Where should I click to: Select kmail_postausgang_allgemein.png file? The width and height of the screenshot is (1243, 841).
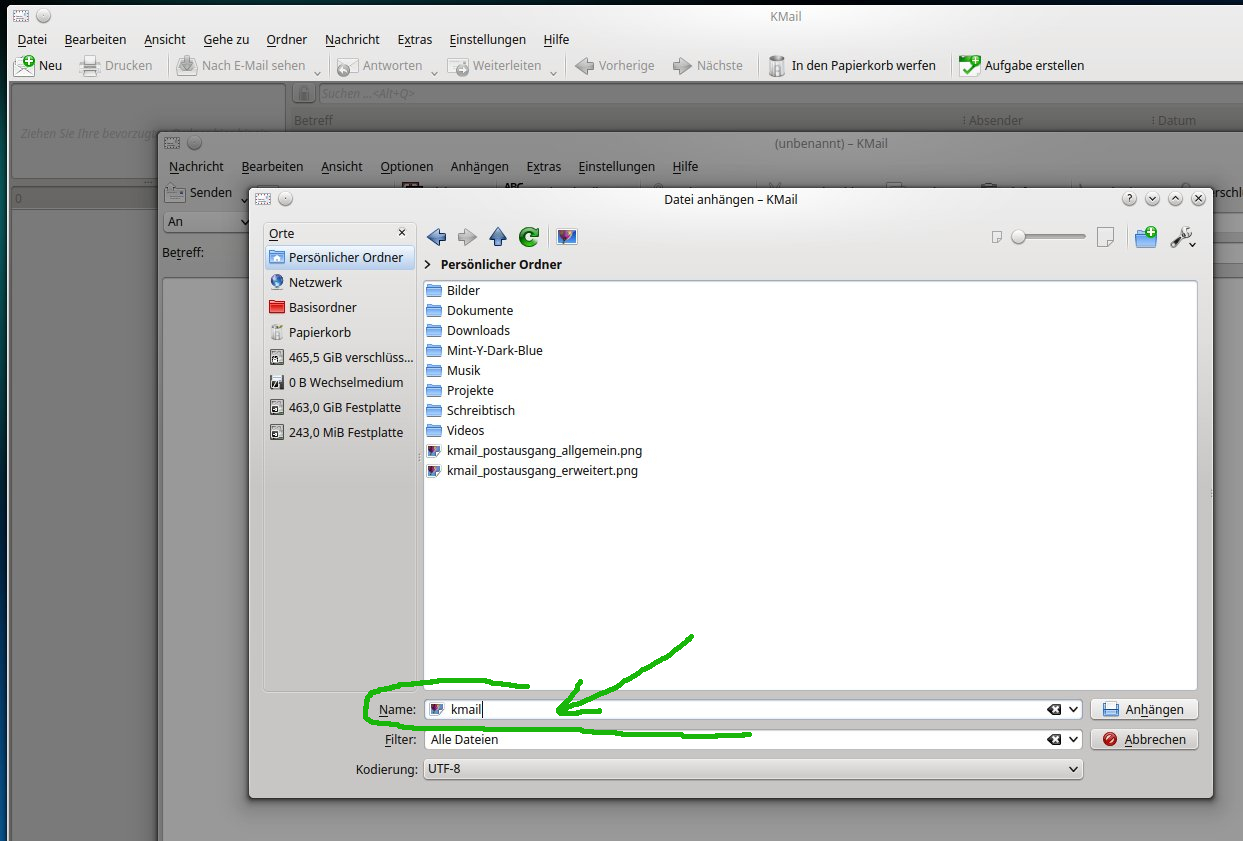click(x=544, y=450)
